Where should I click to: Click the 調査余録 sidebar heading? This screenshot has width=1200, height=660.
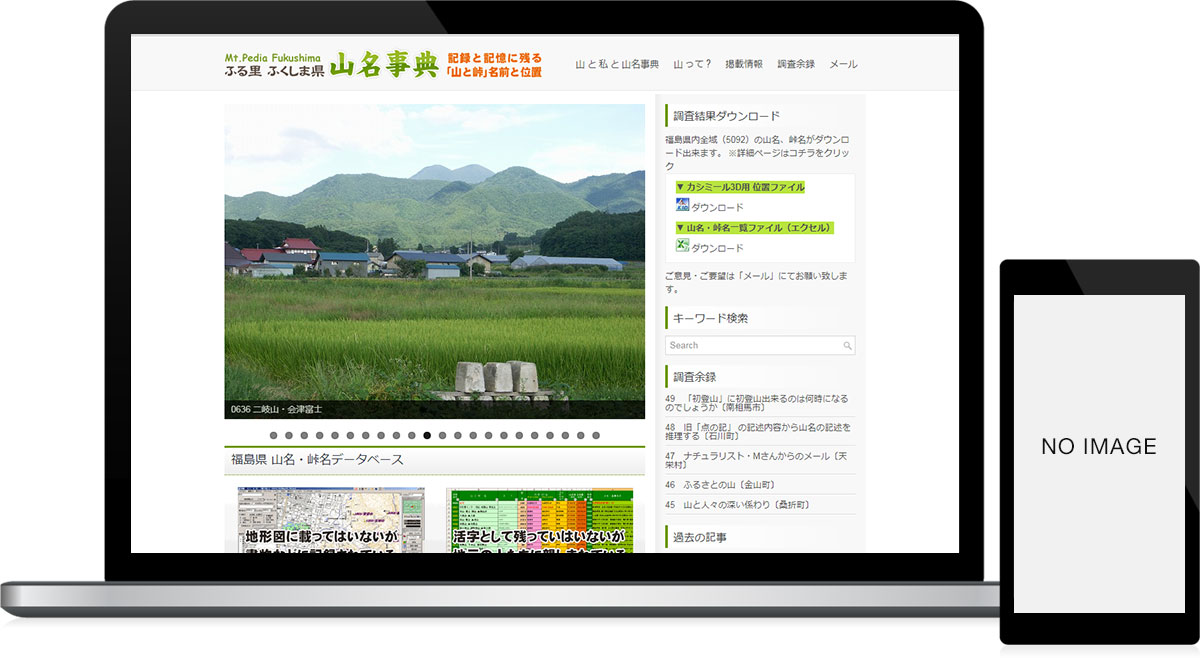click(695, 376)
